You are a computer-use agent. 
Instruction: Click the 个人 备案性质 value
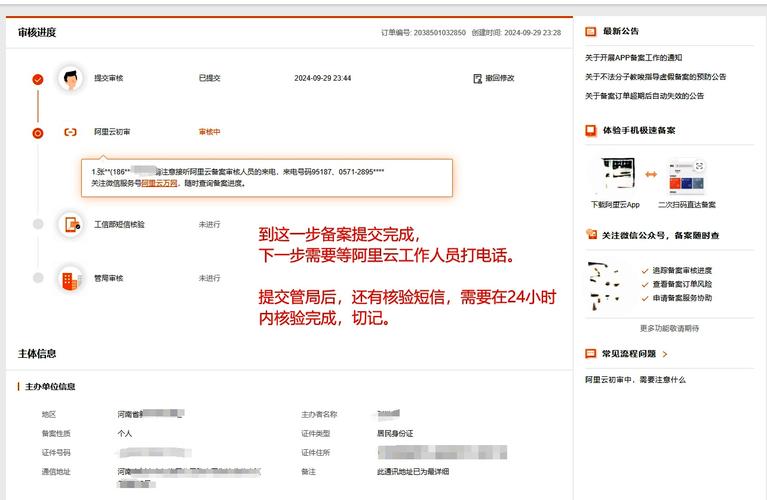[125, 433]
